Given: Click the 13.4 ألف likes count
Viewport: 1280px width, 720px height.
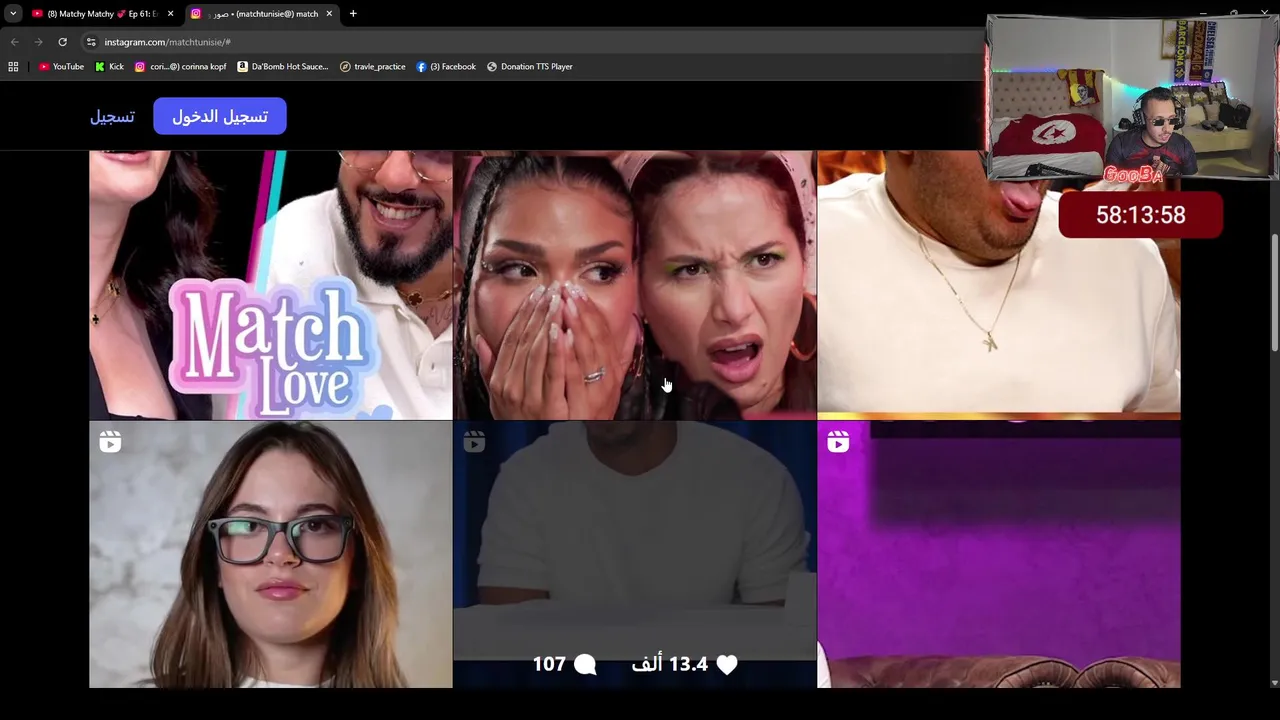Looking at the screenshot, I should (670, 664).
